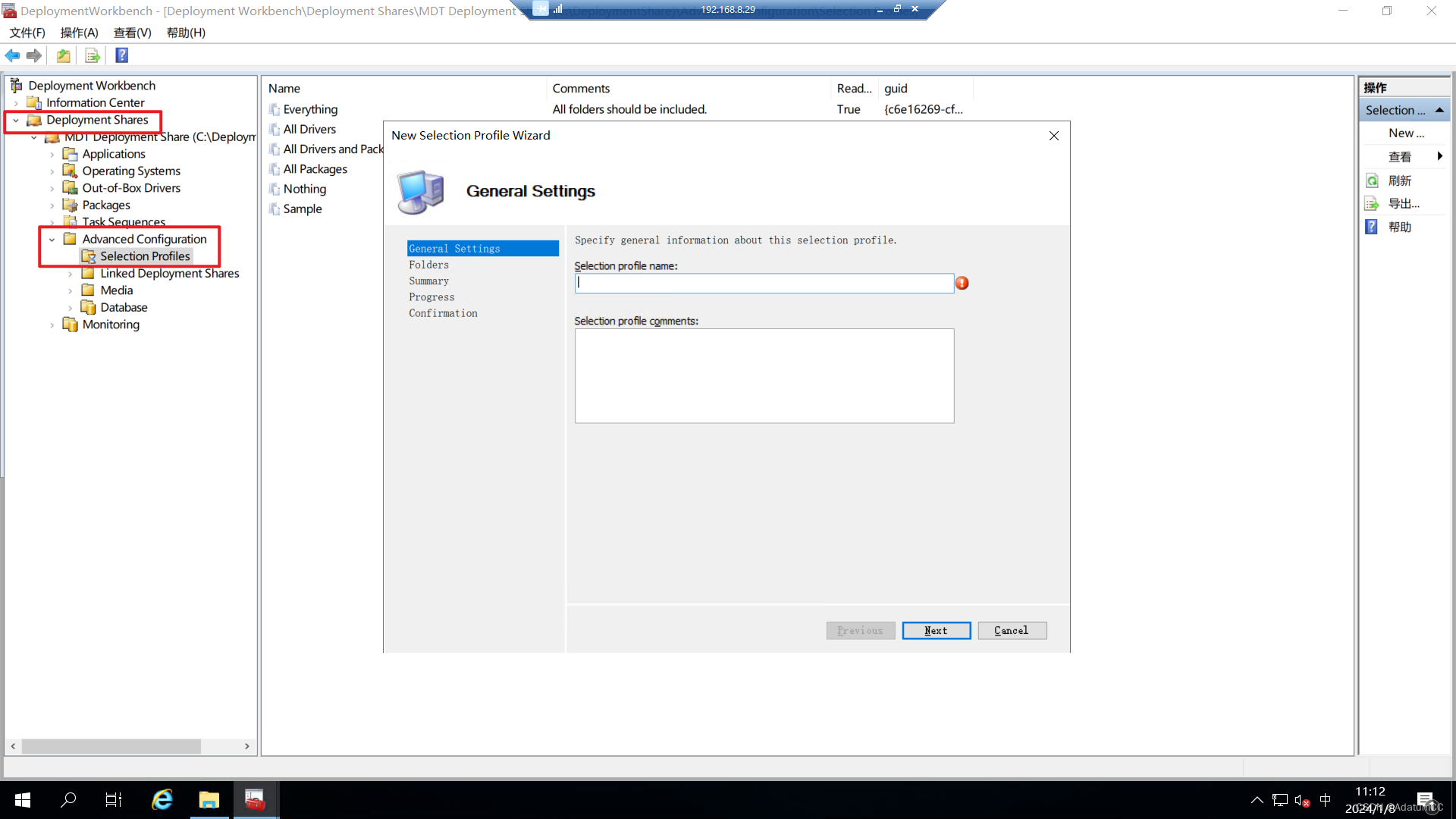The image size is (1456, 819).
Task: Click the tree pane horizontal scrollbar
Action: click(111, 746)
